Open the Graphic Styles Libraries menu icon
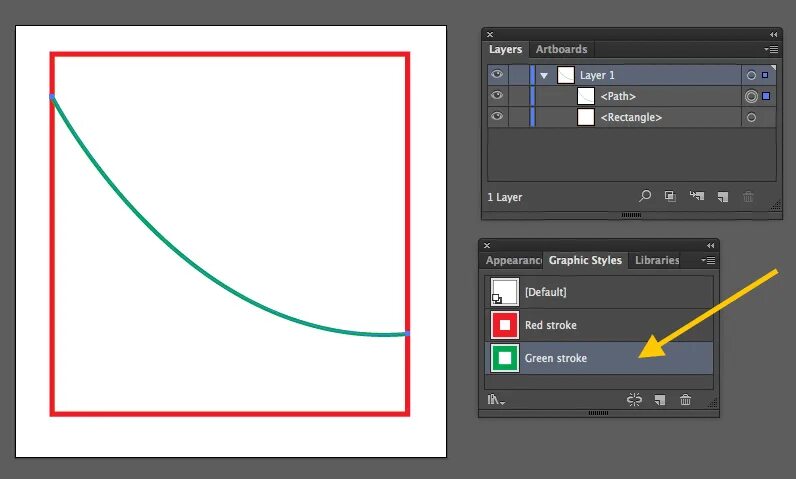The width and height of the screenshot is (796, 479). [x=496, y=400]
